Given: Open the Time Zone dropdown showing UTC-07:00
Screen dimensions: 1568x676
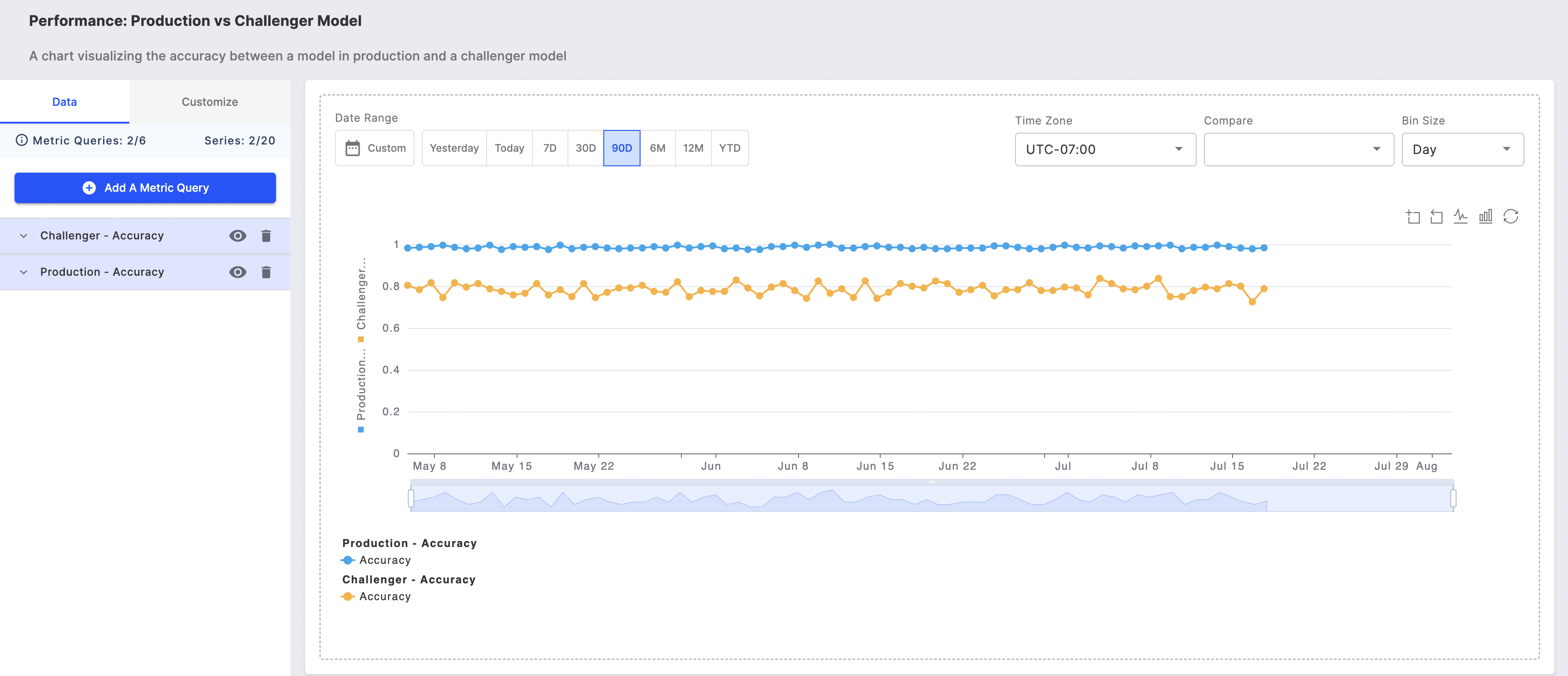Looking at the screenshot, I should tap(1105, 149).
